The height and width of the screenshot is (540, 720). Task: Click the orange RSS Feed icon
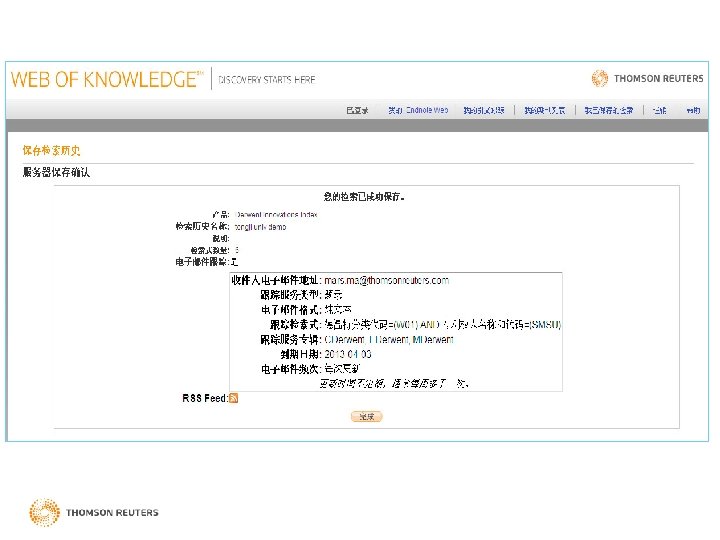(233, 398)
